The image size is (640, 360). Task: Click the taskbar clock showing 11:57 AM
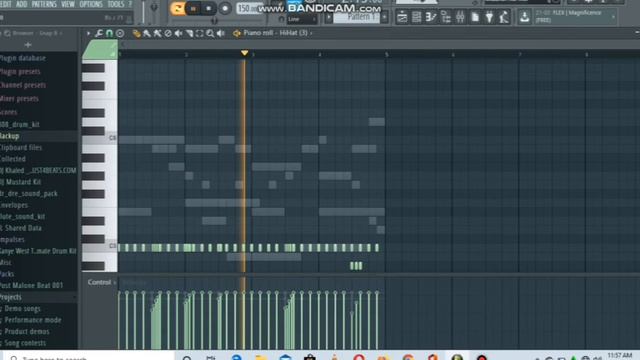[620, 356]
